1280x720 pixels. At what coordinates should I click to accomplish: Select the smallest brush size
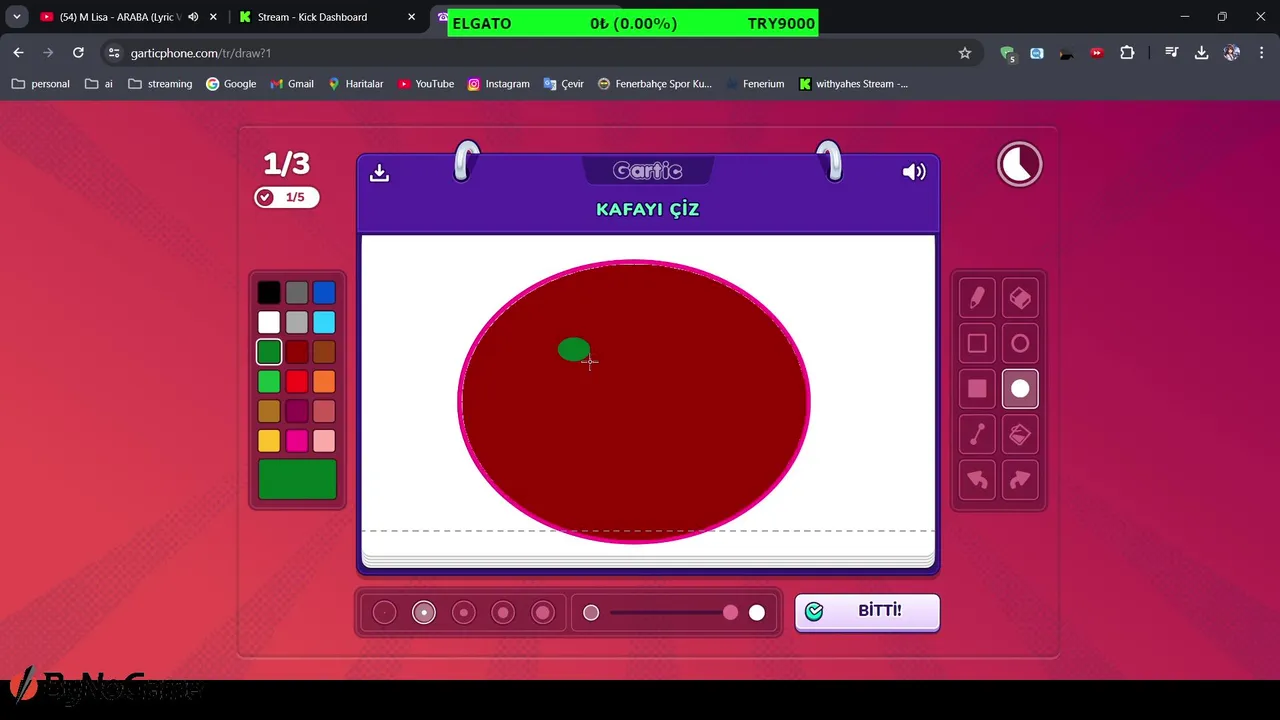(x=384, y=613)
